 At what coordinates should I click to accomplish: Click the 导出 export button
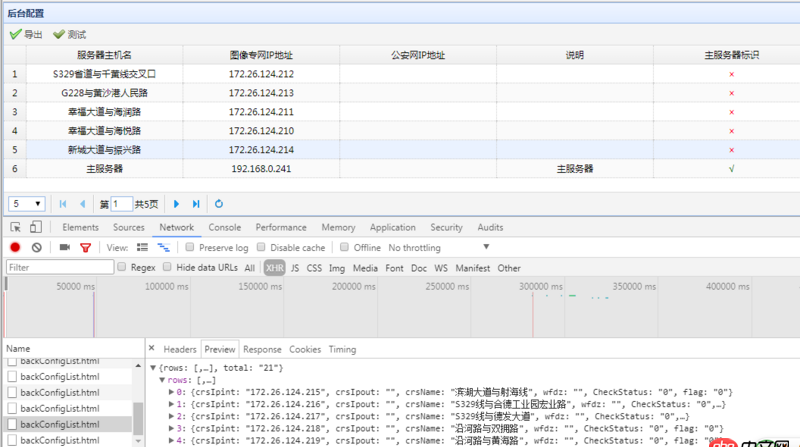[x=26, y=34]
